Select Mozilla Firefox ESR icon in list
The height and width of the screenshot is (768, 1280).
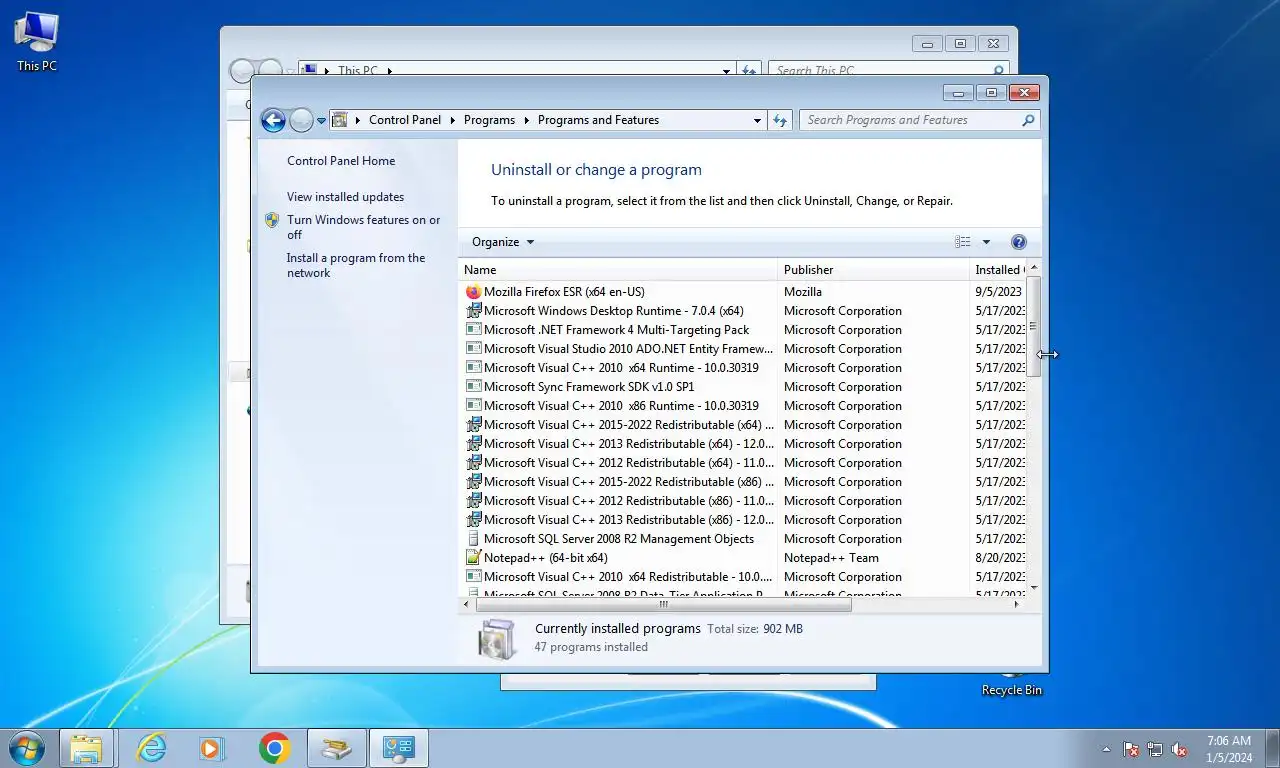474,292
